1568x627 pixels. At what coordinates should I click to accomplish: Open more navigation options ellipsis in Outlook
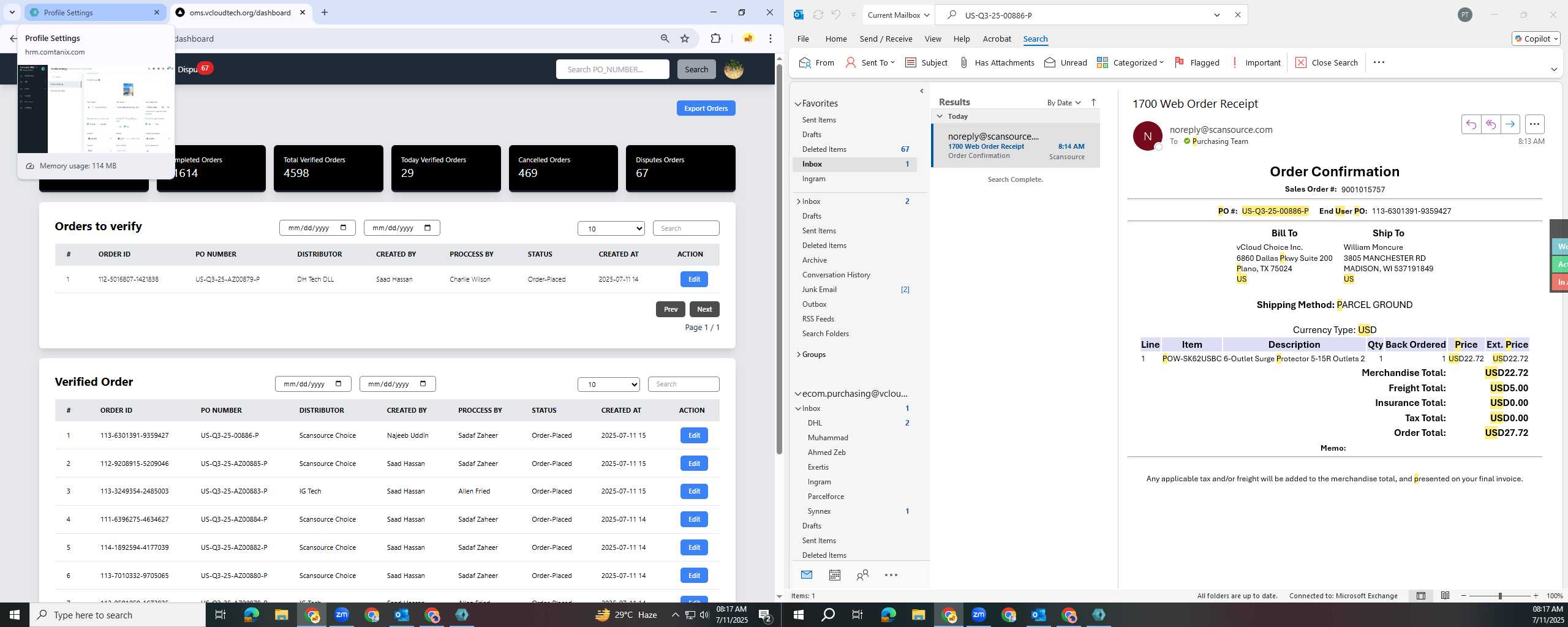891,575
